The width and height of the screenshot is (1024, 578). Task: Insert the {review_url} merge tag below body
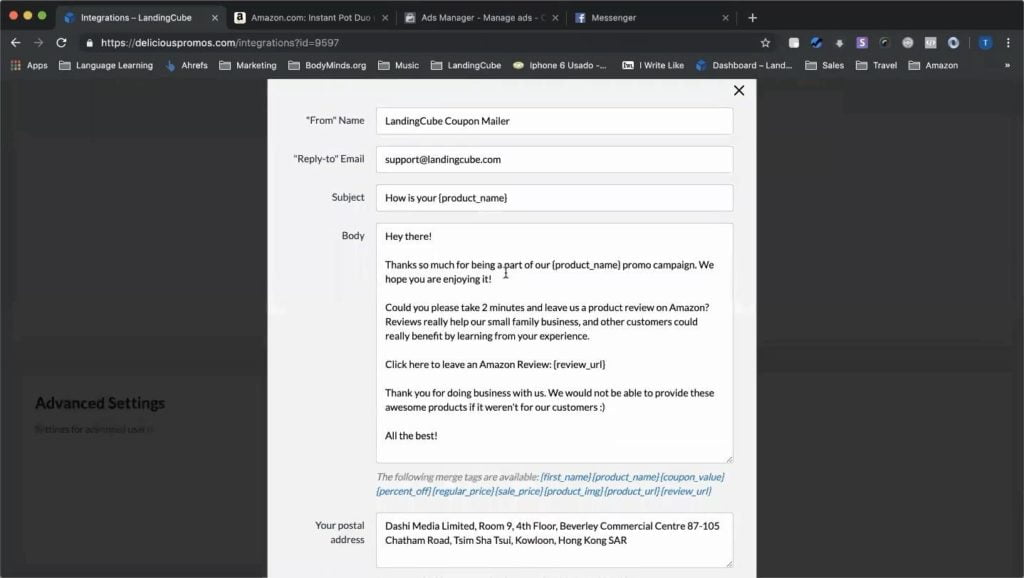click(686, 491)
